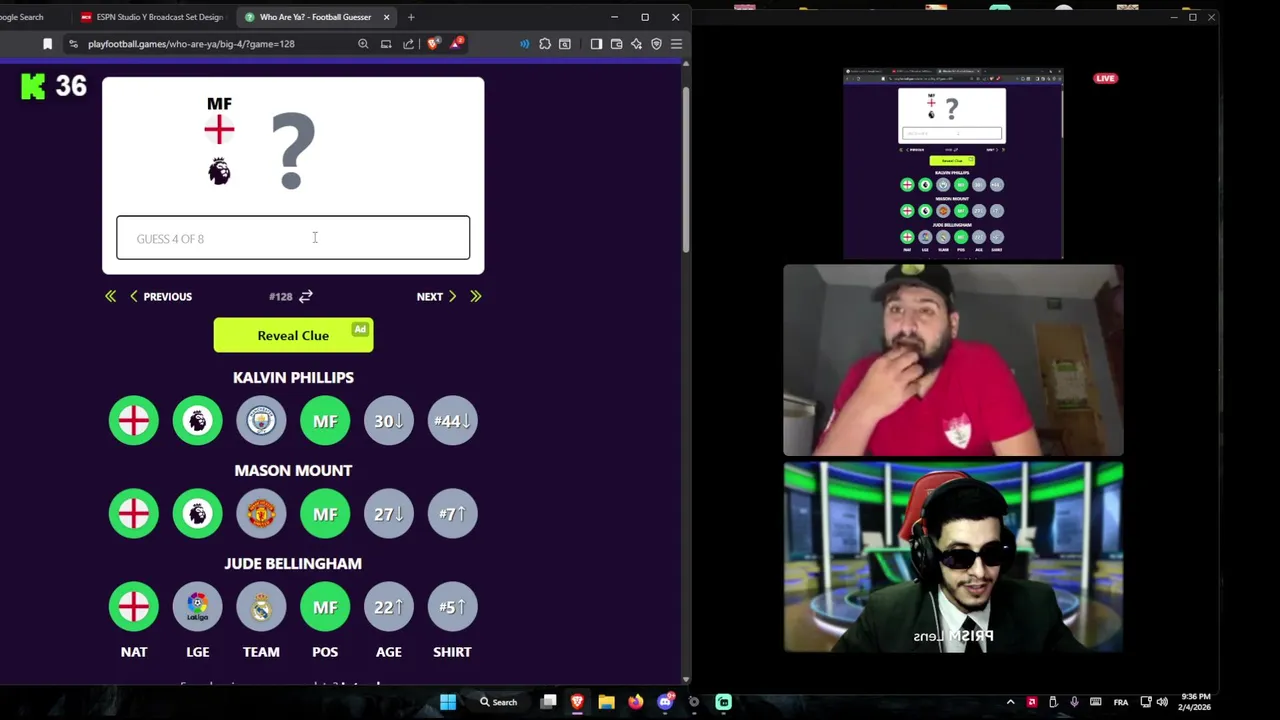Click Mason Mount's England flag badge

134,514
